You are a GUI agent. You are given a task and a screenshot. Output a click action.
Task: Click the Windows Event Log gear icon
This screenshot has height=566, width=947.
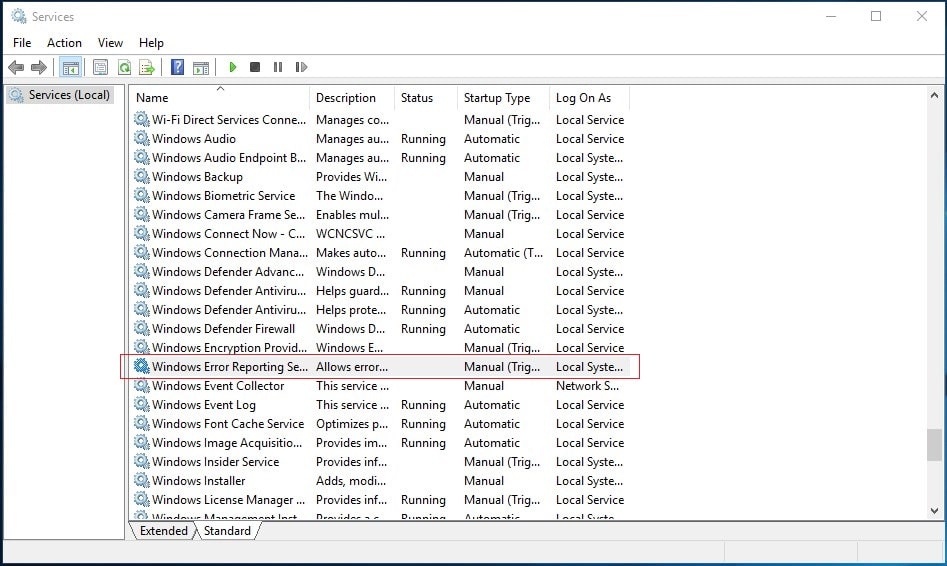[x=141, y=404]
